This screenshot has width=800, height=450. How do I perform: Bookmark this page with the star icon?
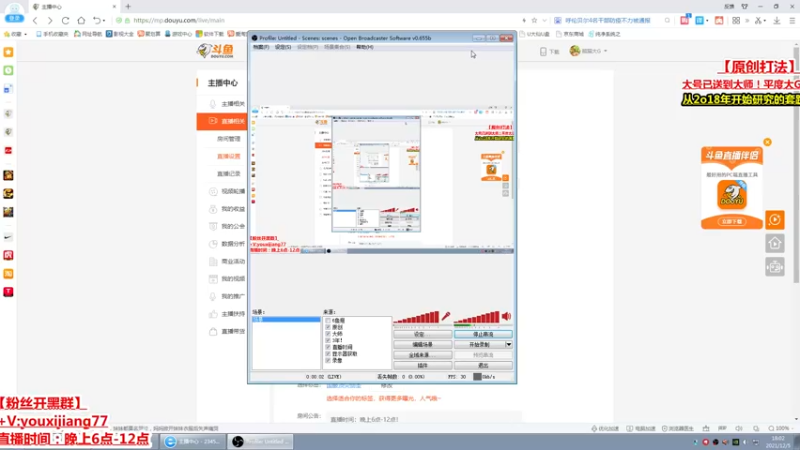coord(534,20)
